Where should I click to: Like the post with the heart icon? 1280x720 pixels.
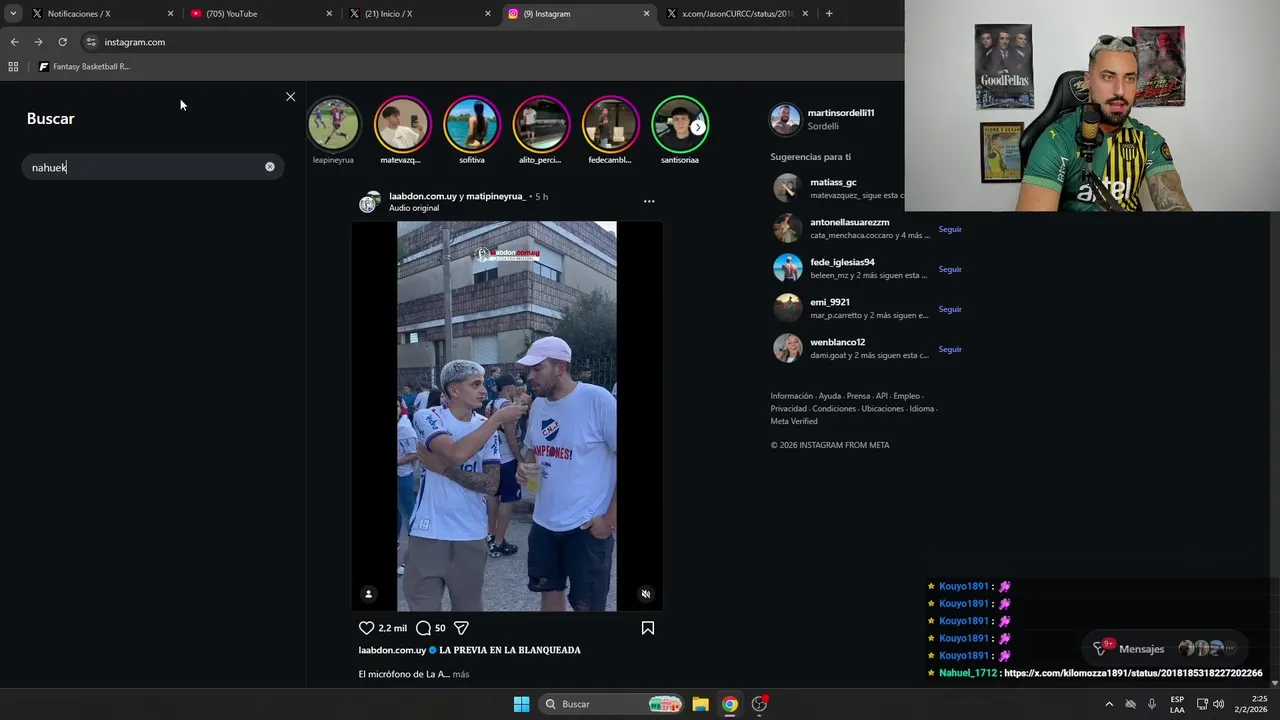tap(366, 628)
